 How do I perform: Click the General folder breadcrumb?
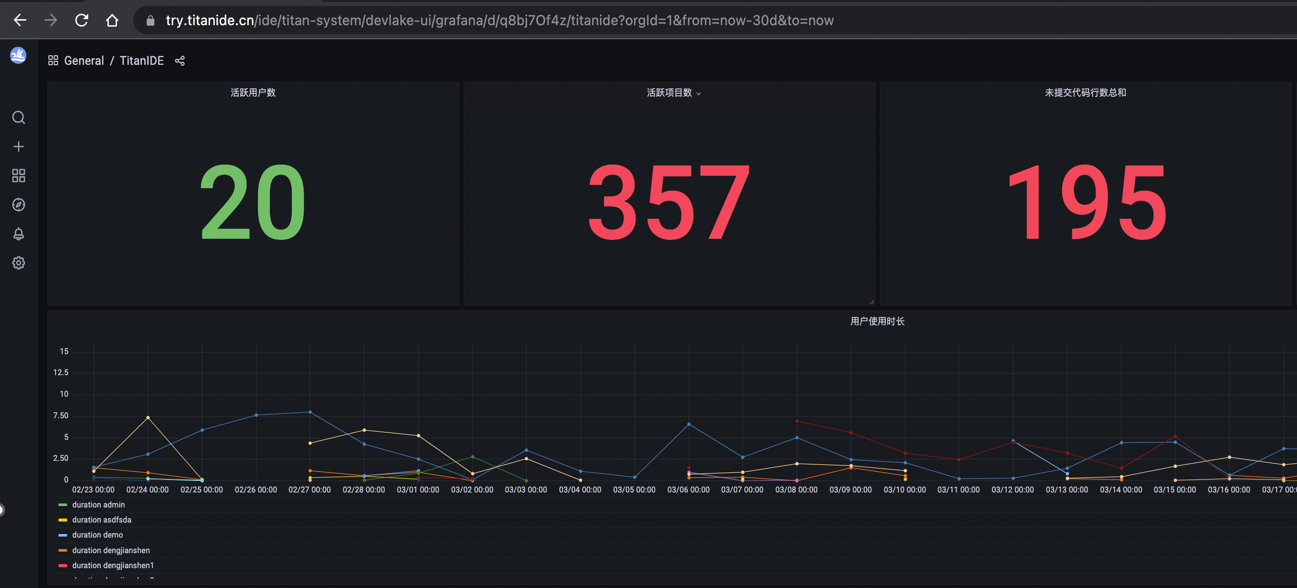click(x=84, y=61)
